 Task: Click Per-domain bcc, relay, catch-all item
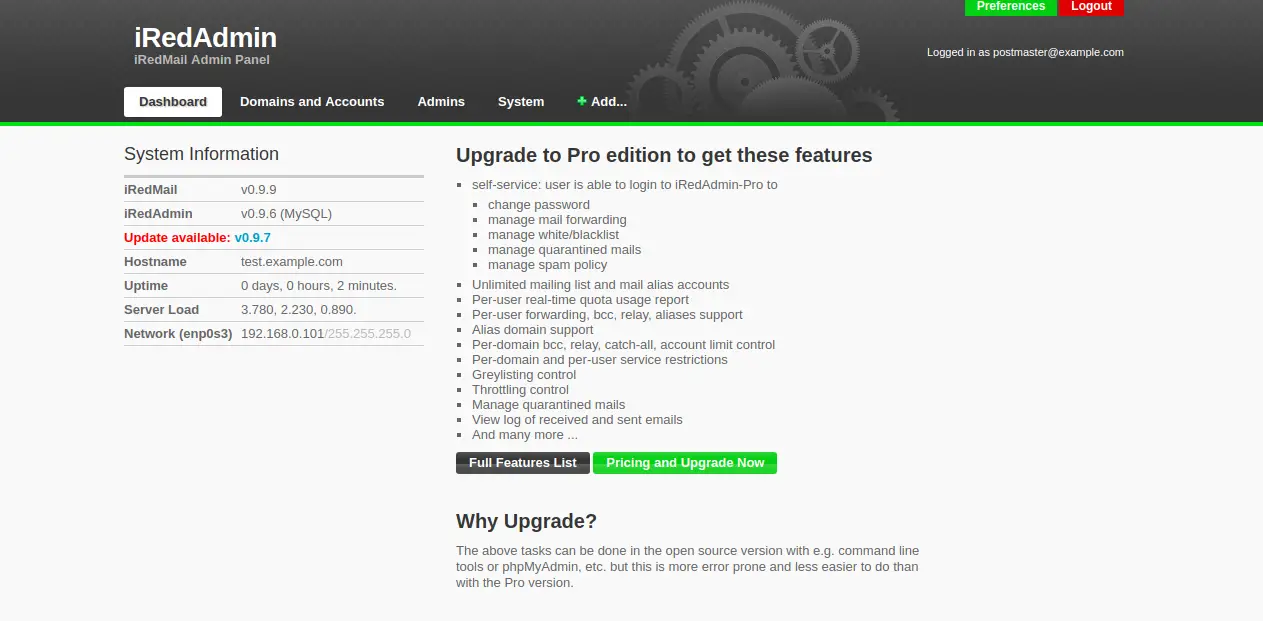click(624, 345)
